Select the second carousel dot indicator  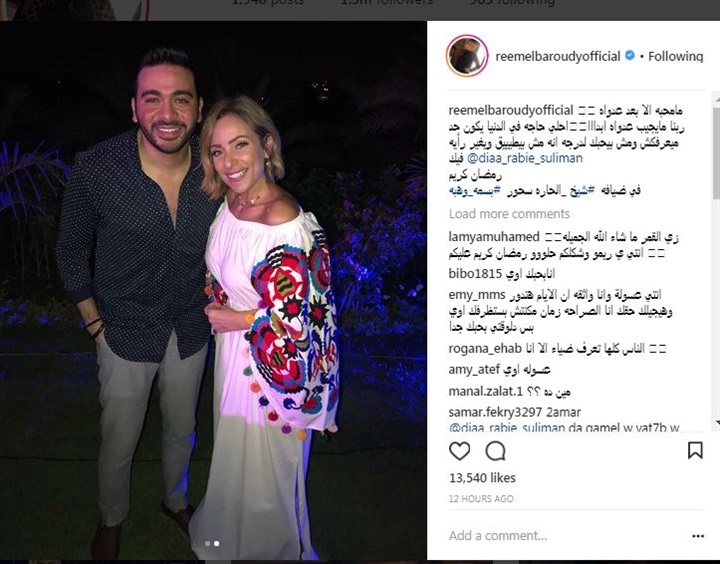tap(217, 543)
